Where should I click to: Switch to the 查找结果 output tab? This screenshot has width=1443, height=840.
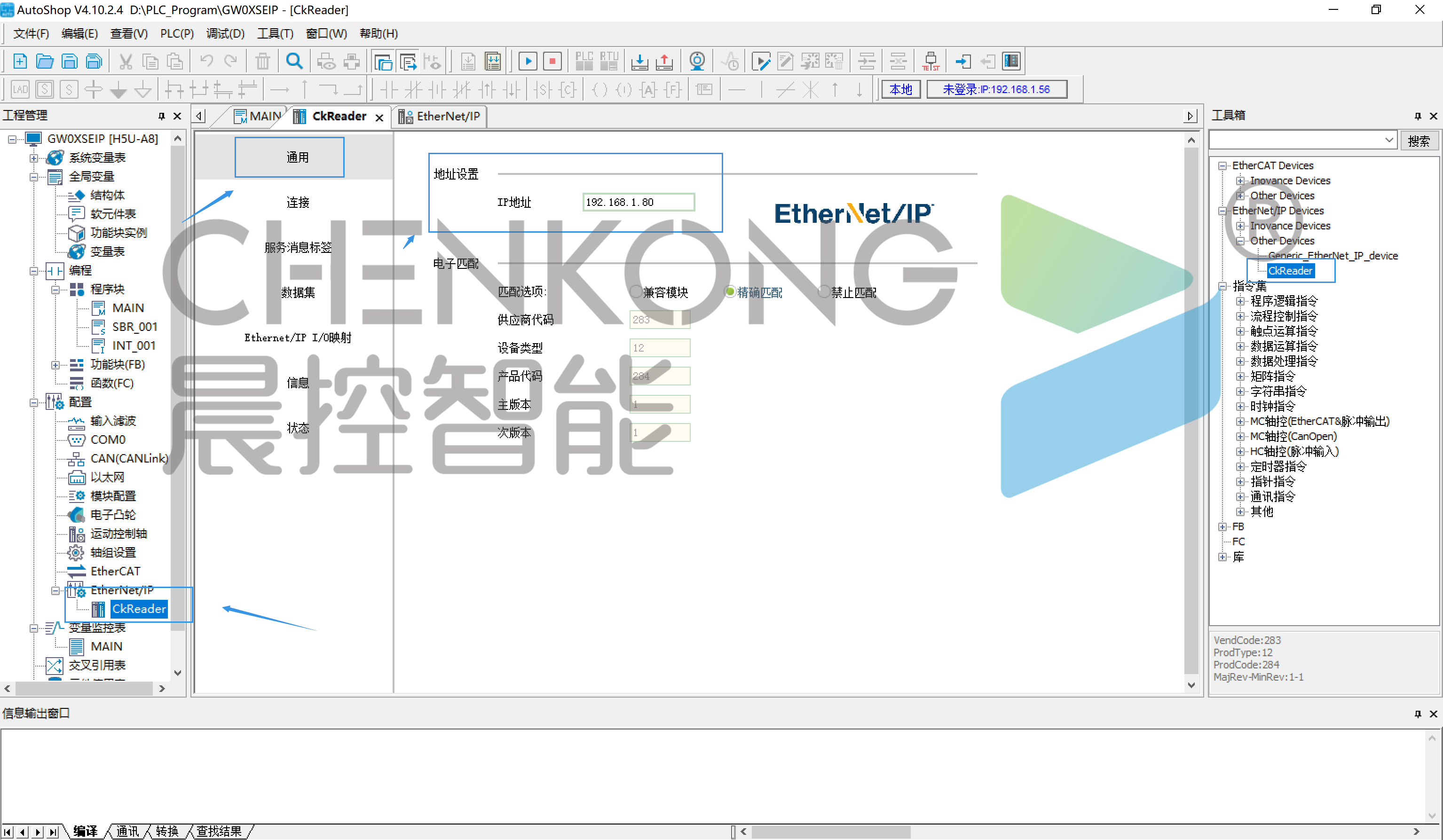tap(219, 832)
